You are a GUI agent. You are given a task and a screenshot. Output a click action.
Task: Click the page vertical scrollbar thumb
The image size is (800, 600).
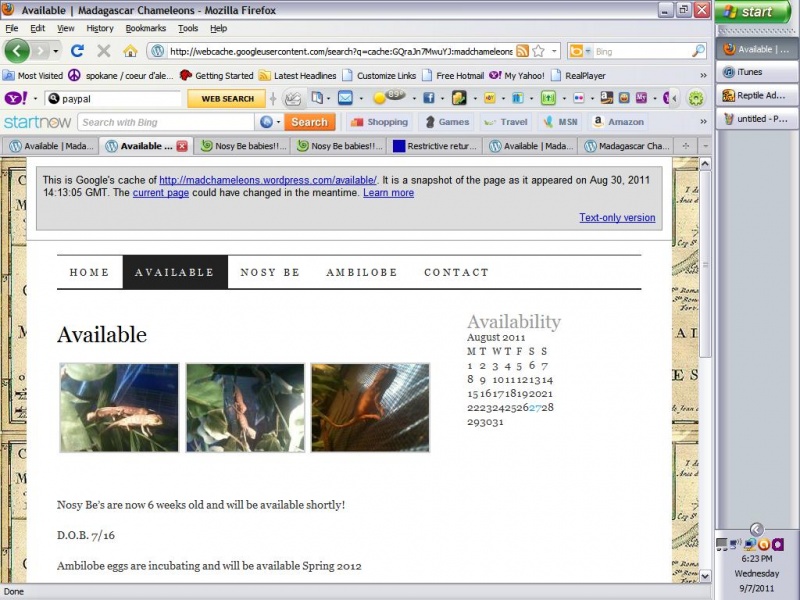pyautogui.click(x=705, y=264)
